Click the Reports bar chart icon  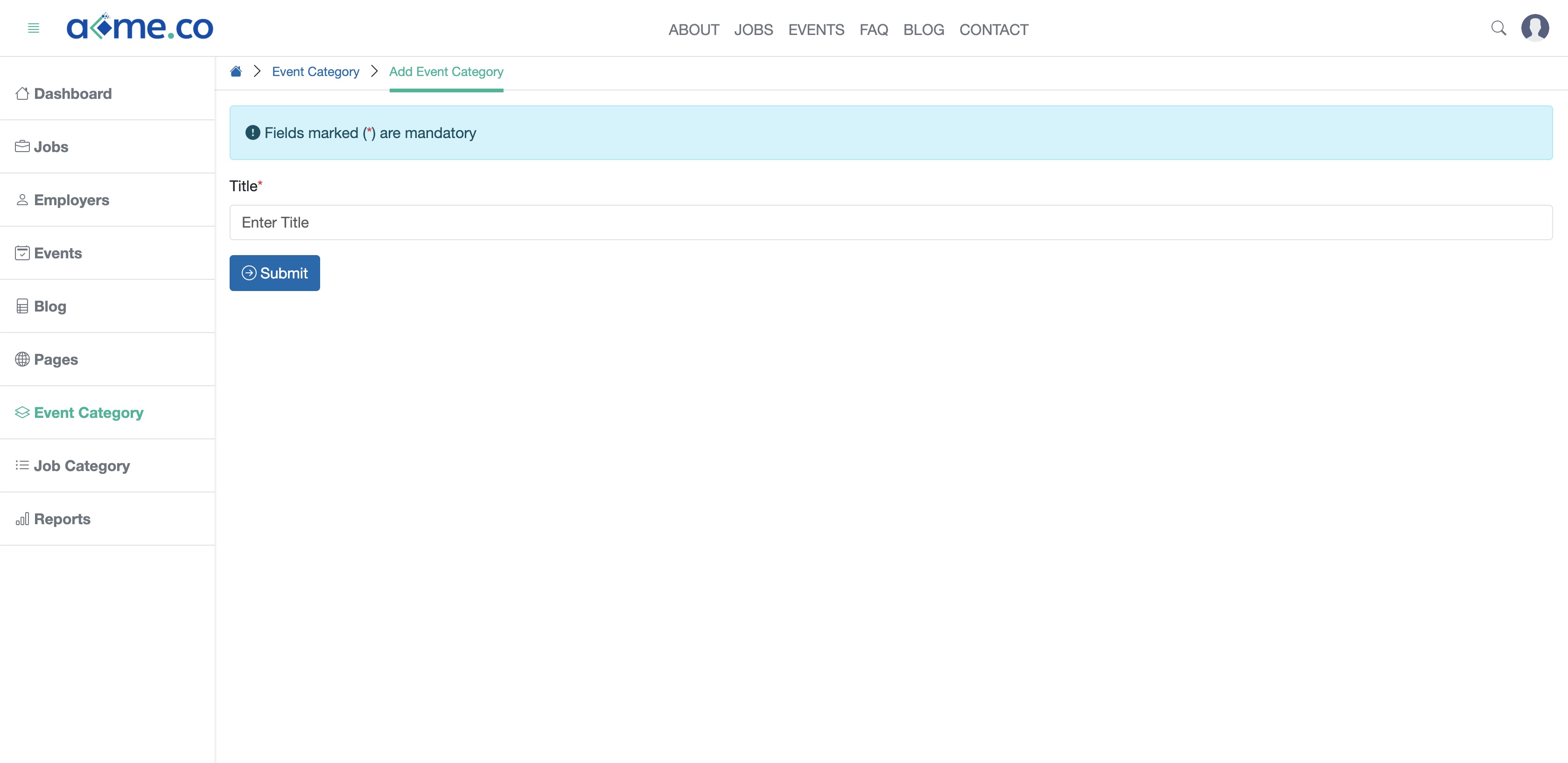pyautogui.click(x=22, y=519)
